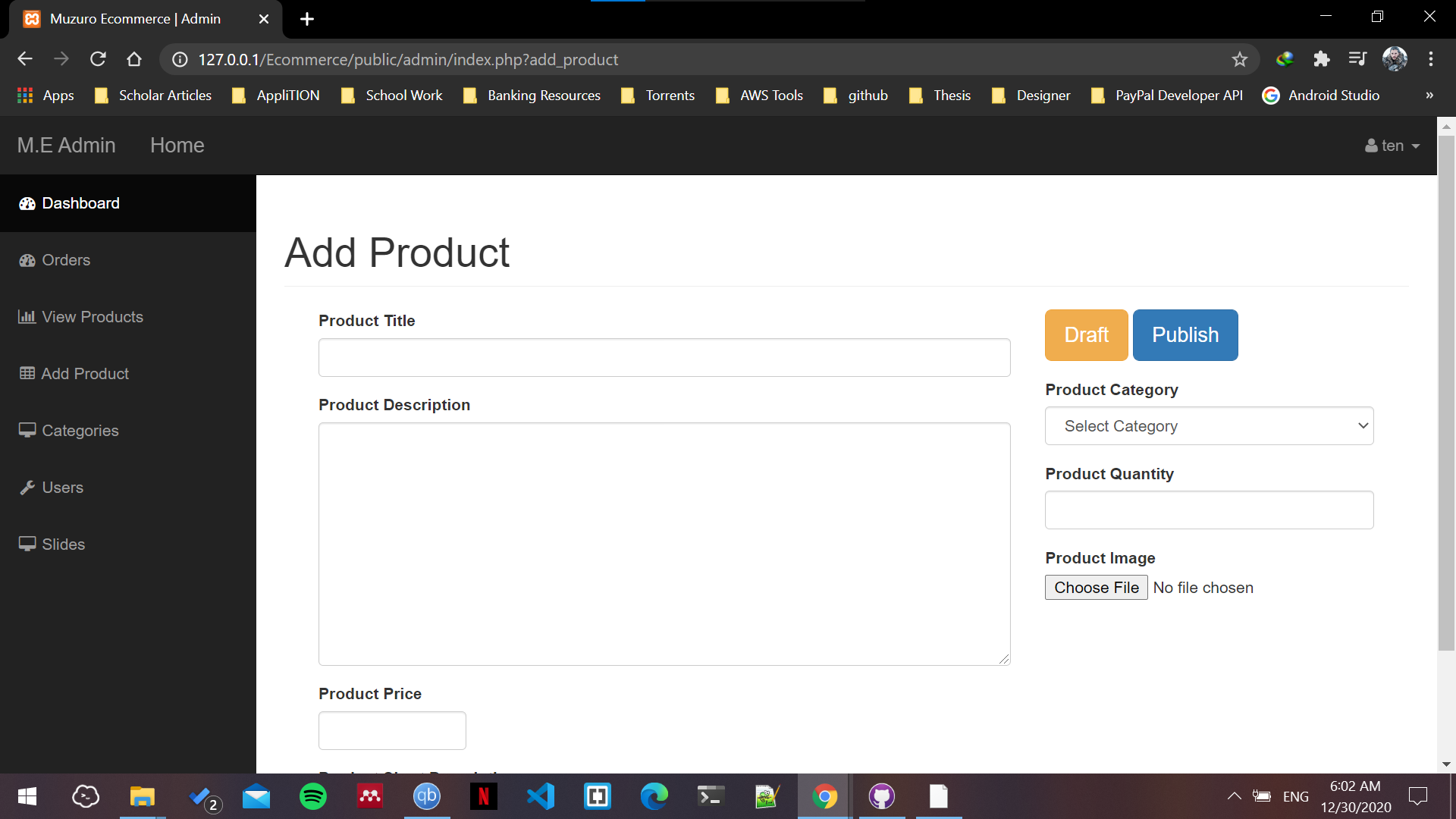1456x819 pixels.
Task: Click the Slides monitor icon
Action: pyautogui.click(x=27, y=544)
